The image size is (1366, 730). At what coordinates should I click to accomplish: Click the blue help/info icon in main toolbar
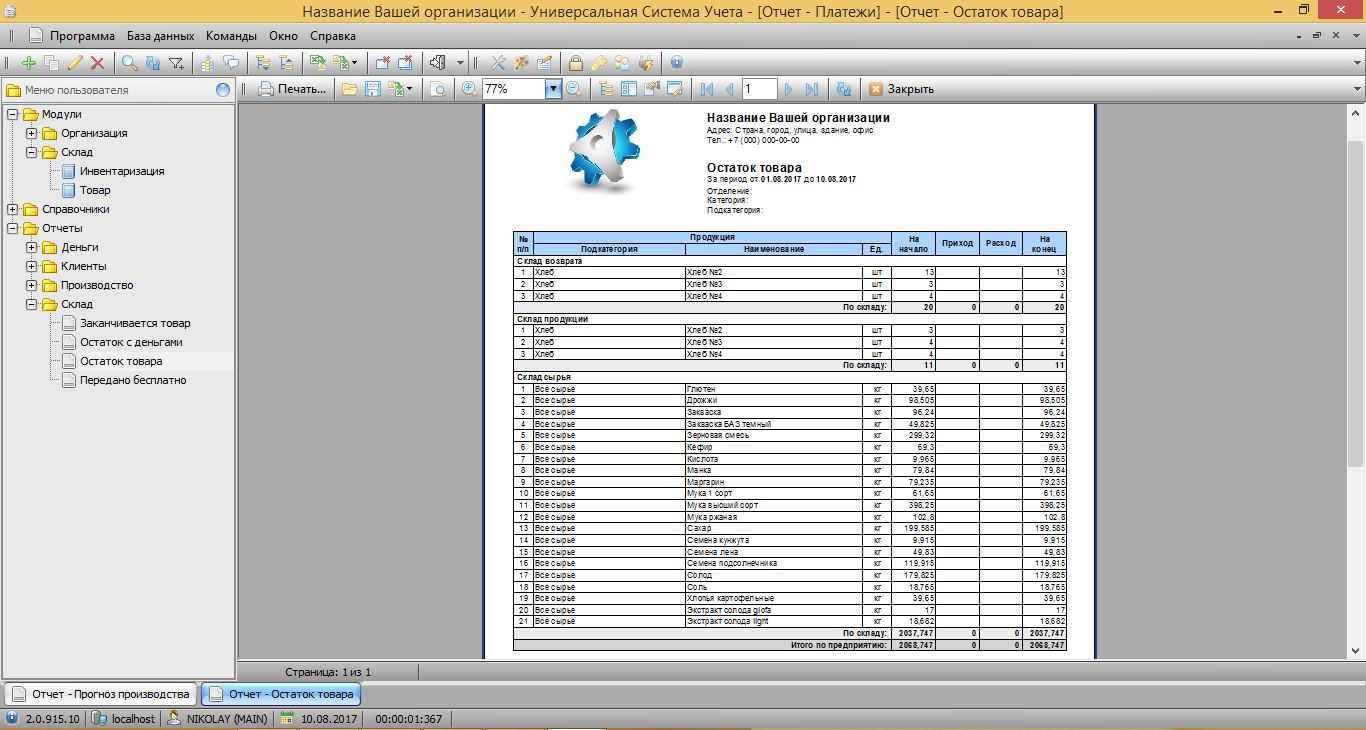[x=677, y=63]
